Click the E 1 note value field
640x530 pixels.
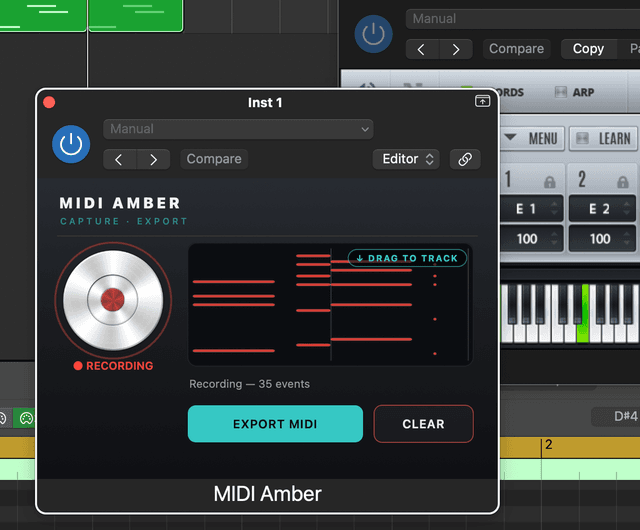pyautogui.click(x=532, y=209)
